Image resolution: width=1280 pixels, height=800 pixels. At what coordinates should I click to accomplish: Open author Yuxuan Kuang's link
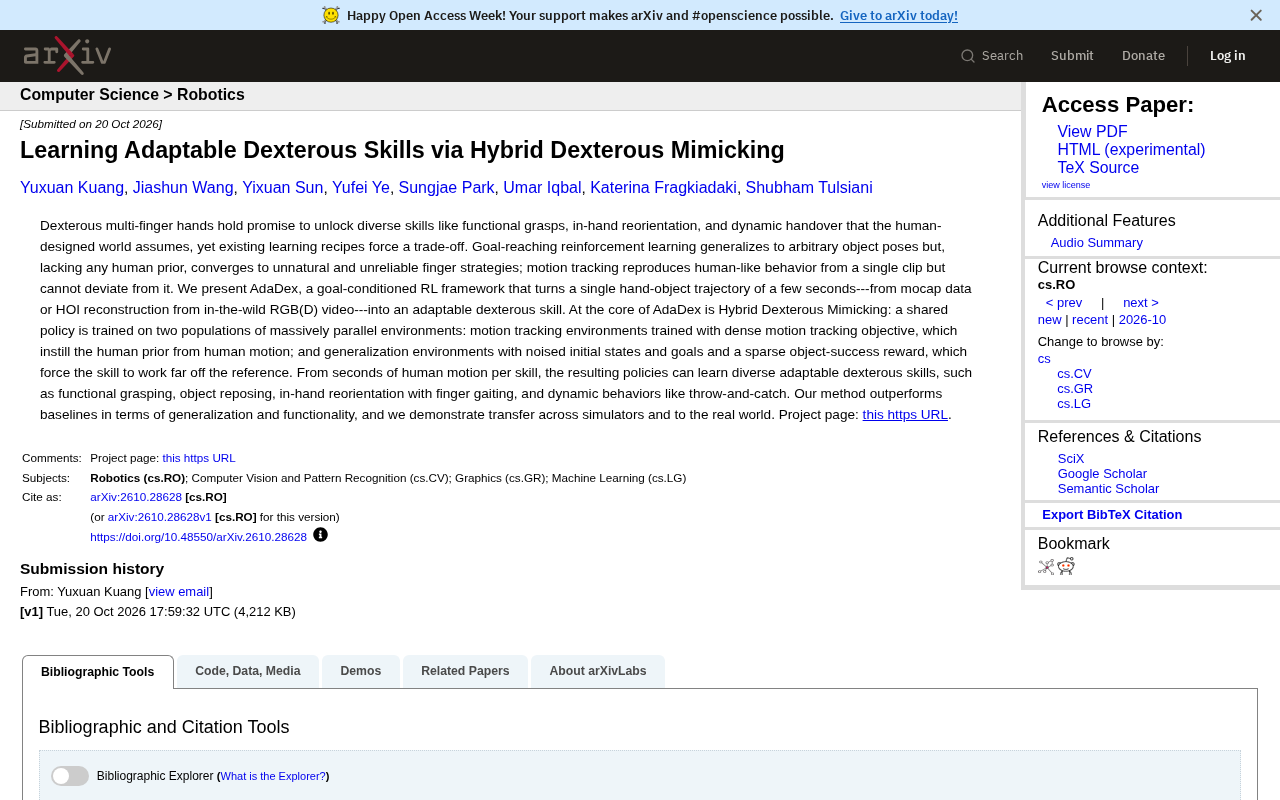click(72, 188)
